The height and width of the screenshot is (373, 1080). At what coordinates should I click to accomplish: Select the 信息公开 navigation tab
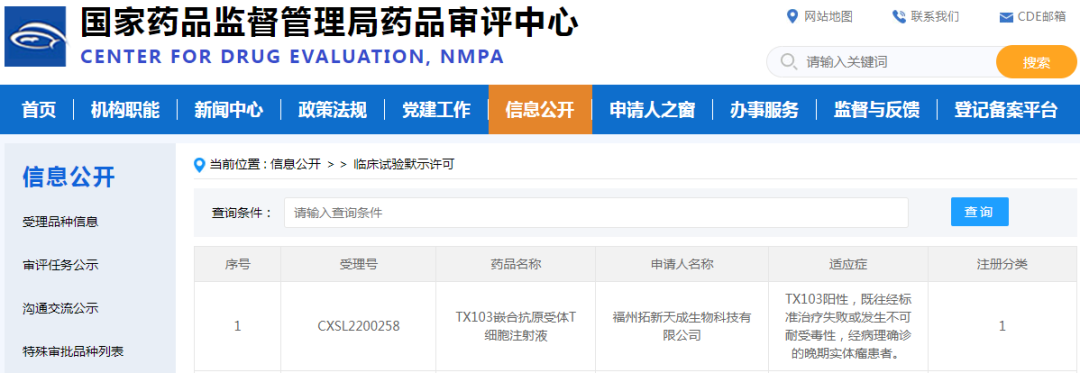tap(540, 109)
